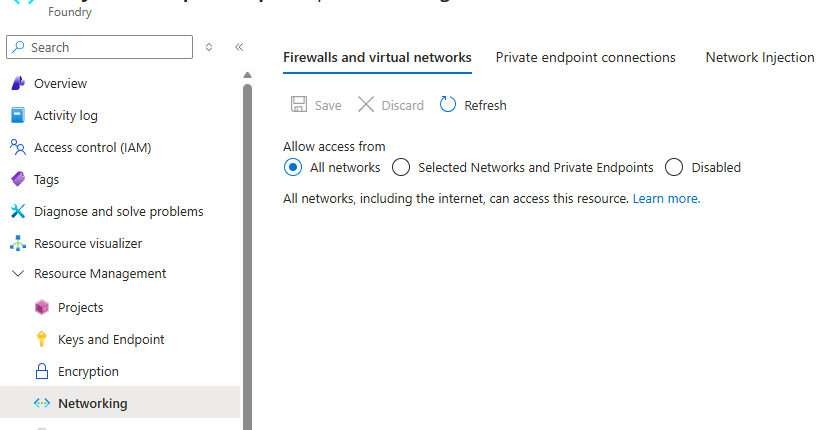
Task: Click the Access control (IAM) icon
Action: point(17,148)
